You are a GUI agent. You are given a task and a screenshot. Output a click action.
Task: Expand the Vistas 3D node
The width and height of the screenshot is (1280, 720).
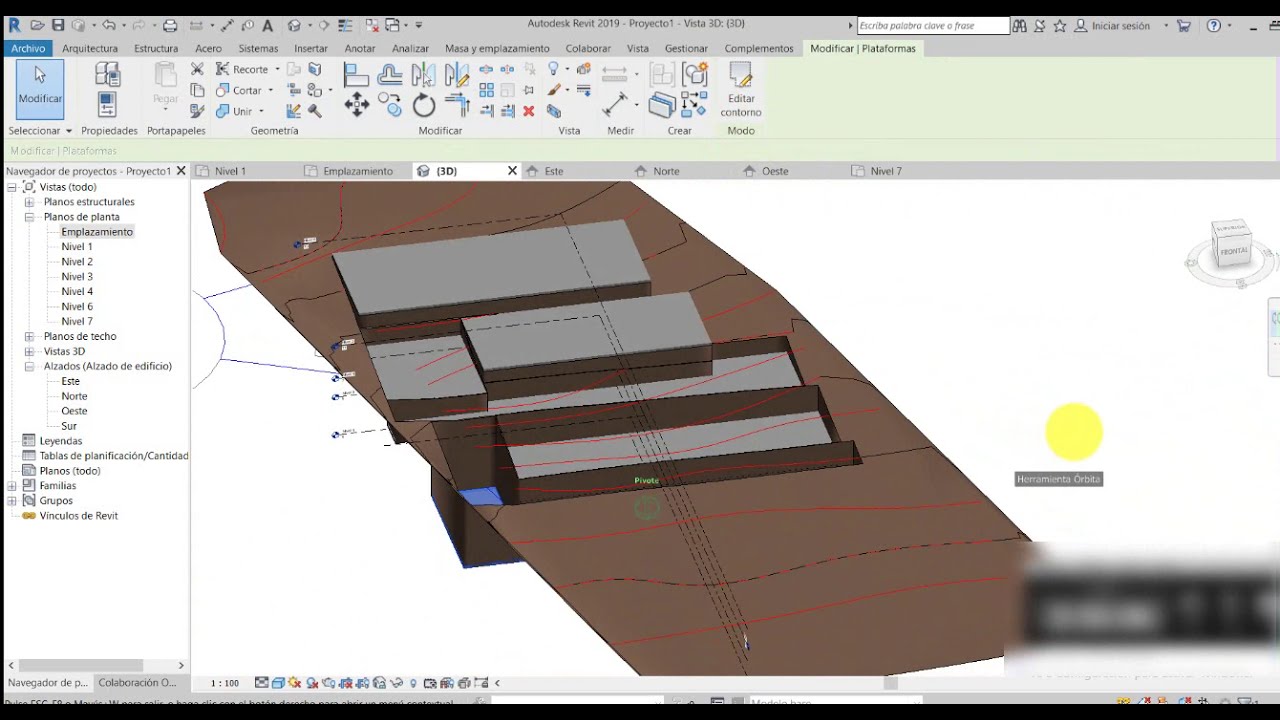pyautogui.click(x=29, y=352)
